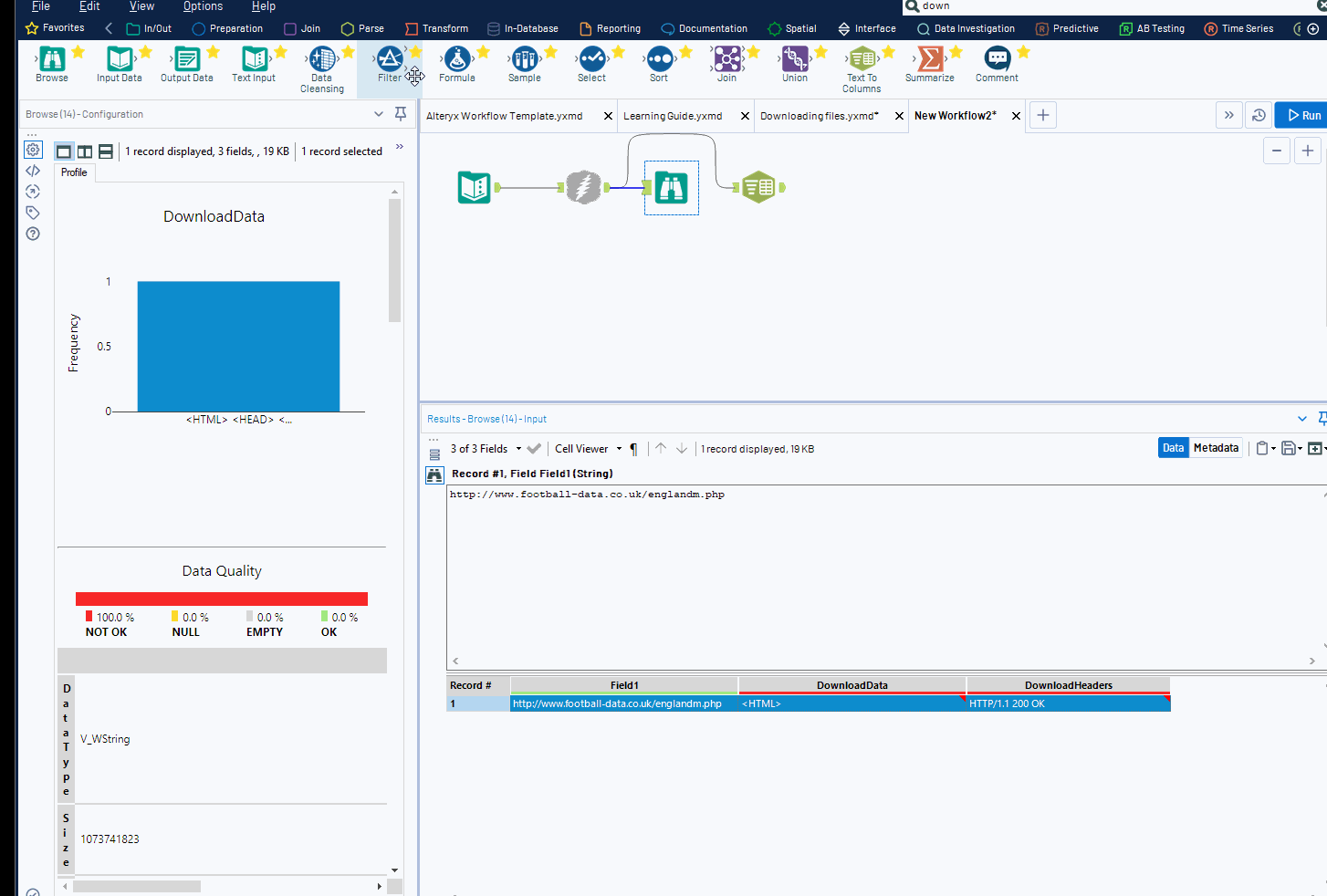Open the Learning Guide.yxmd tab
1327x896 pixels.
pos(673,116)
